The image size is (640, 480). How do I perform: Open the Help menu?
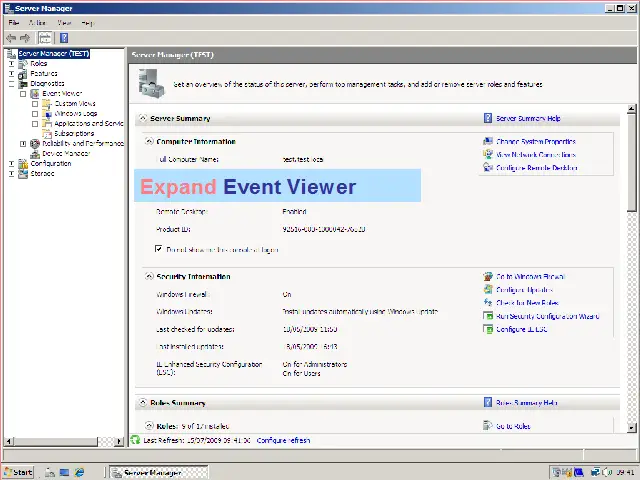click(87, 23)
